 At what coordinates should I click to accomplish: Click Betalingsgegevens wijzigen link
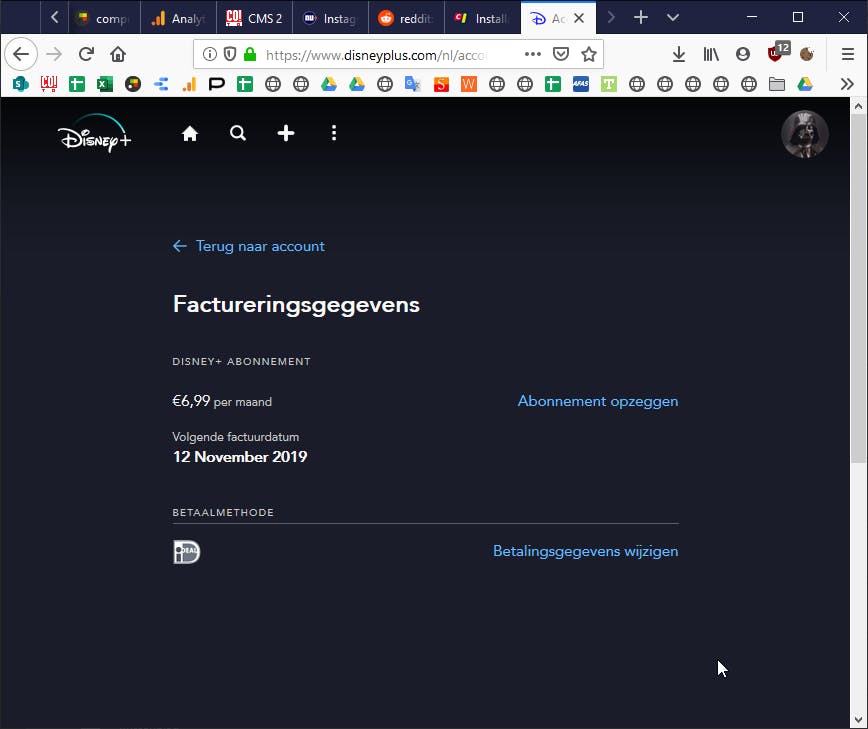click(586, 551)
